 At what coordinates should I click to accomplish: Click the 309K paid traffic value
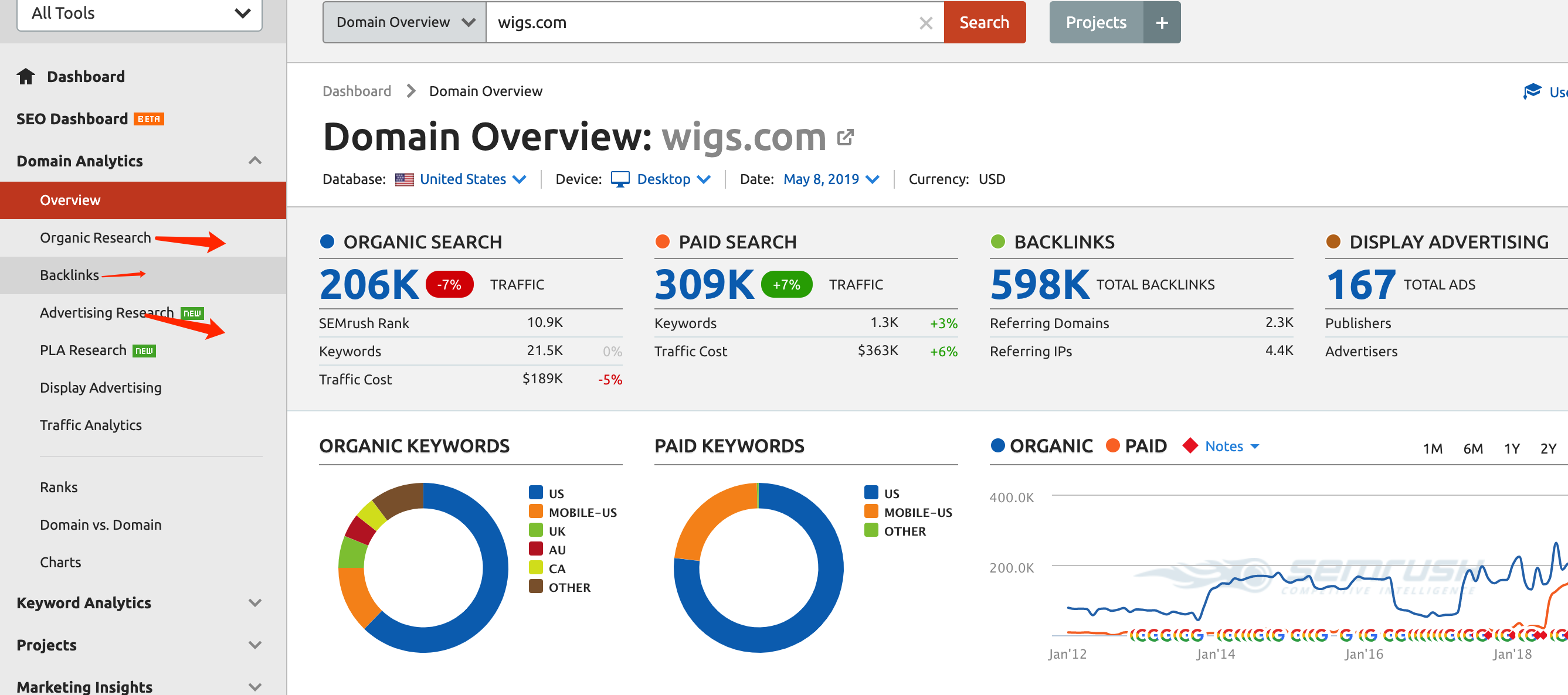click(704, 285)
